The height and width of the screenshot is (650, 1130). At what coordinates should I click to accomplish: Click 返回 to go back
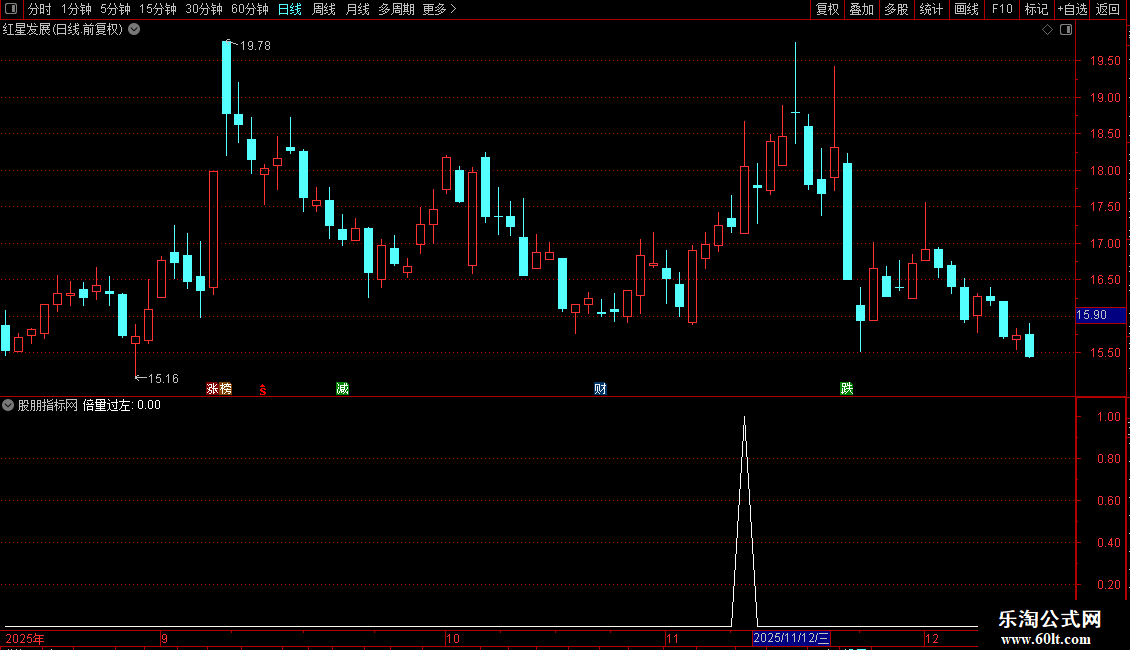point(1108,9)
